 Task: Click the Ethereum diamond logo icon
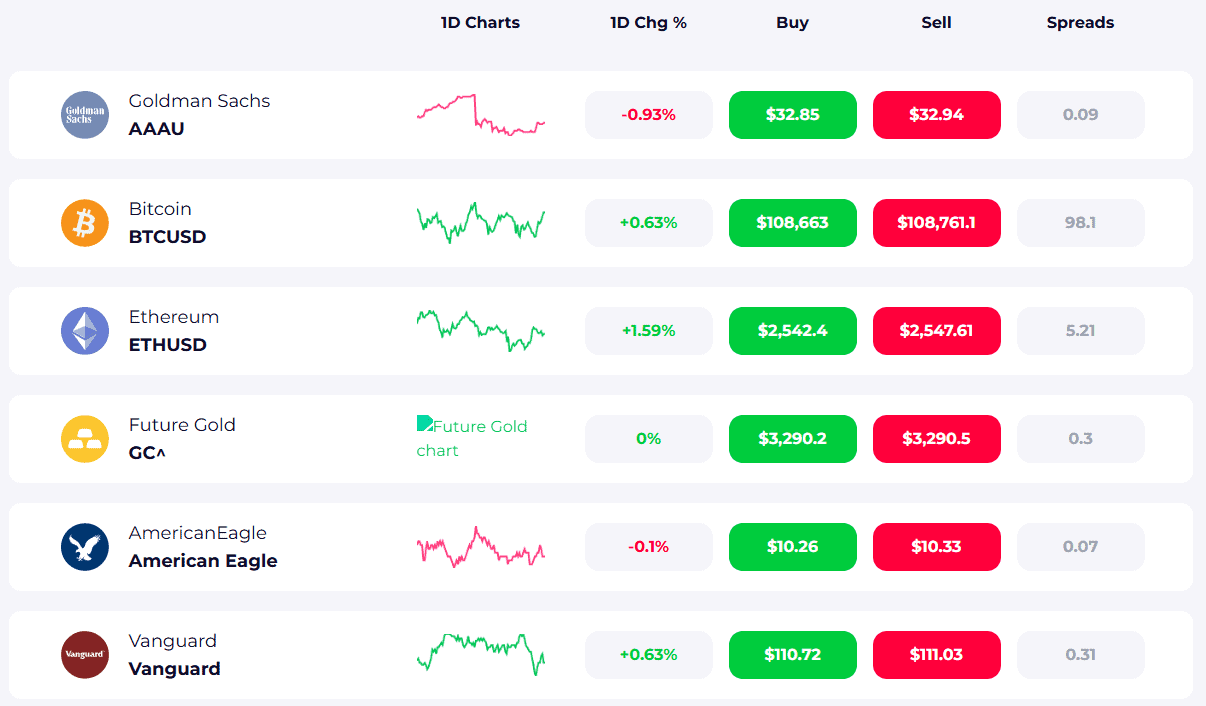85,331
